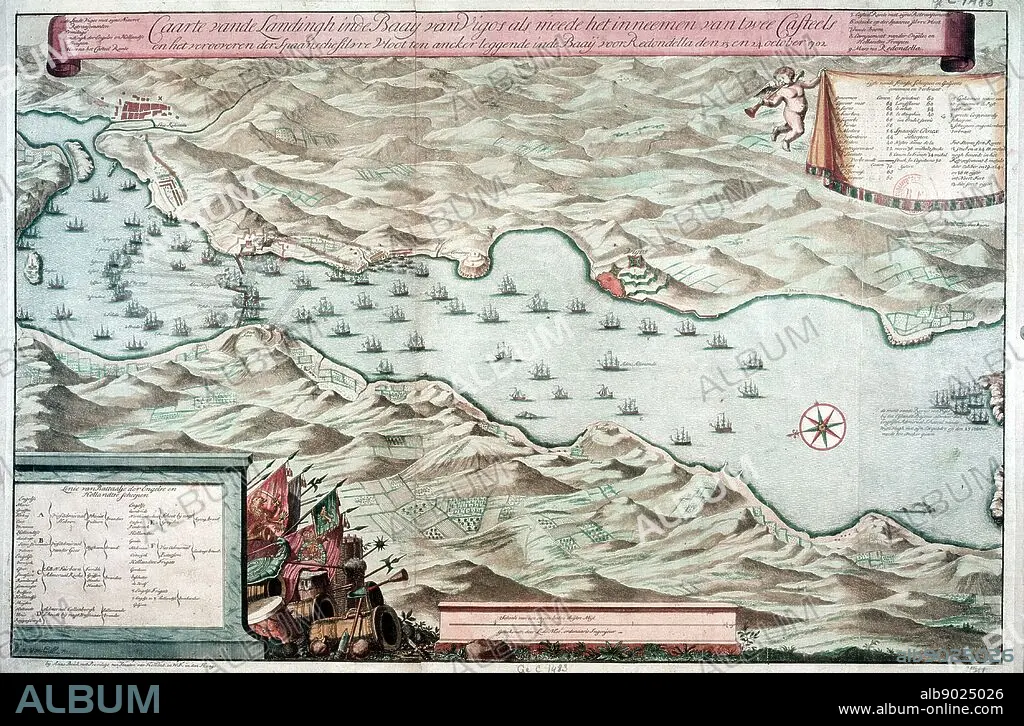
Task: Click the draped ship list held by the cherub
Action: [x=904, y=140]
